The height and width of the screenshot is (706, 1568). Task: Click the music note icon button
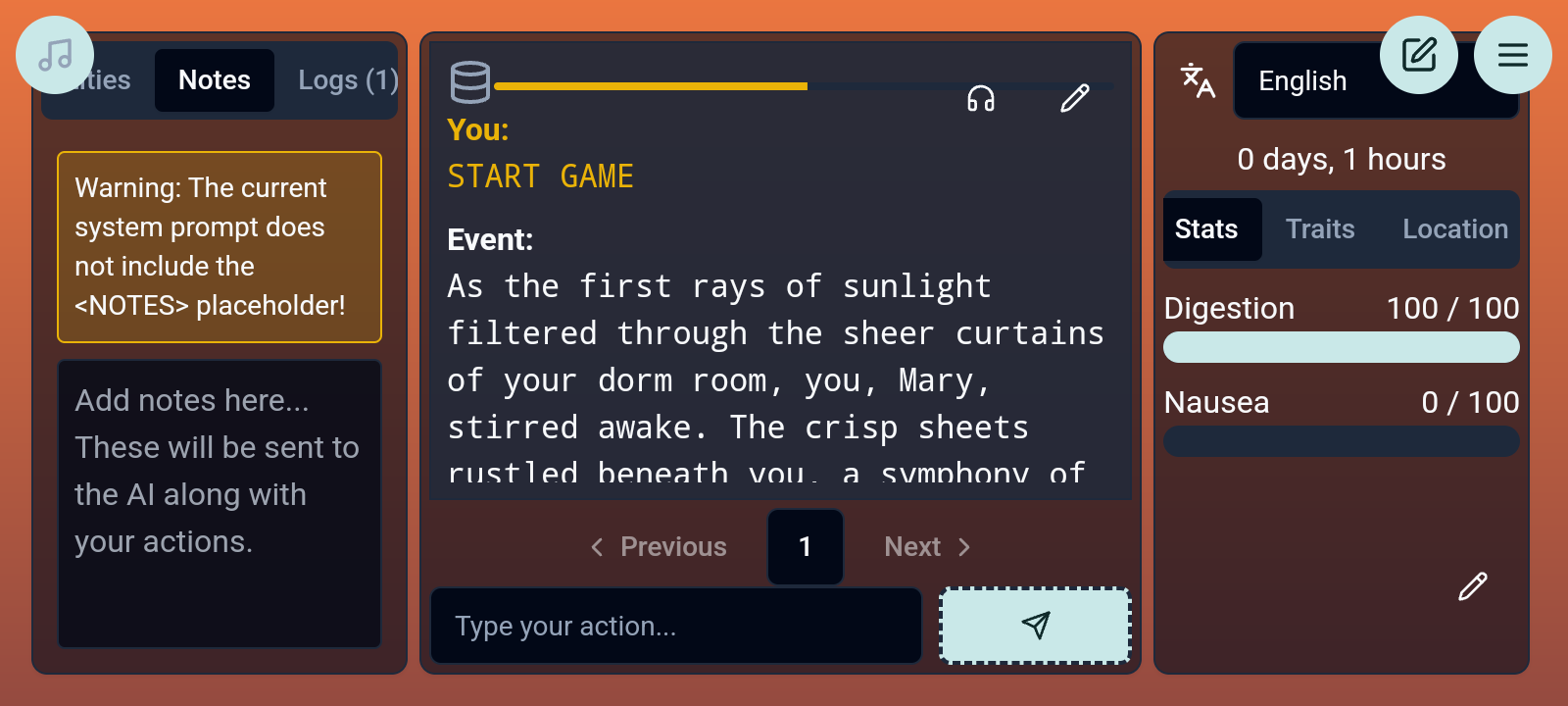[55, 55]
